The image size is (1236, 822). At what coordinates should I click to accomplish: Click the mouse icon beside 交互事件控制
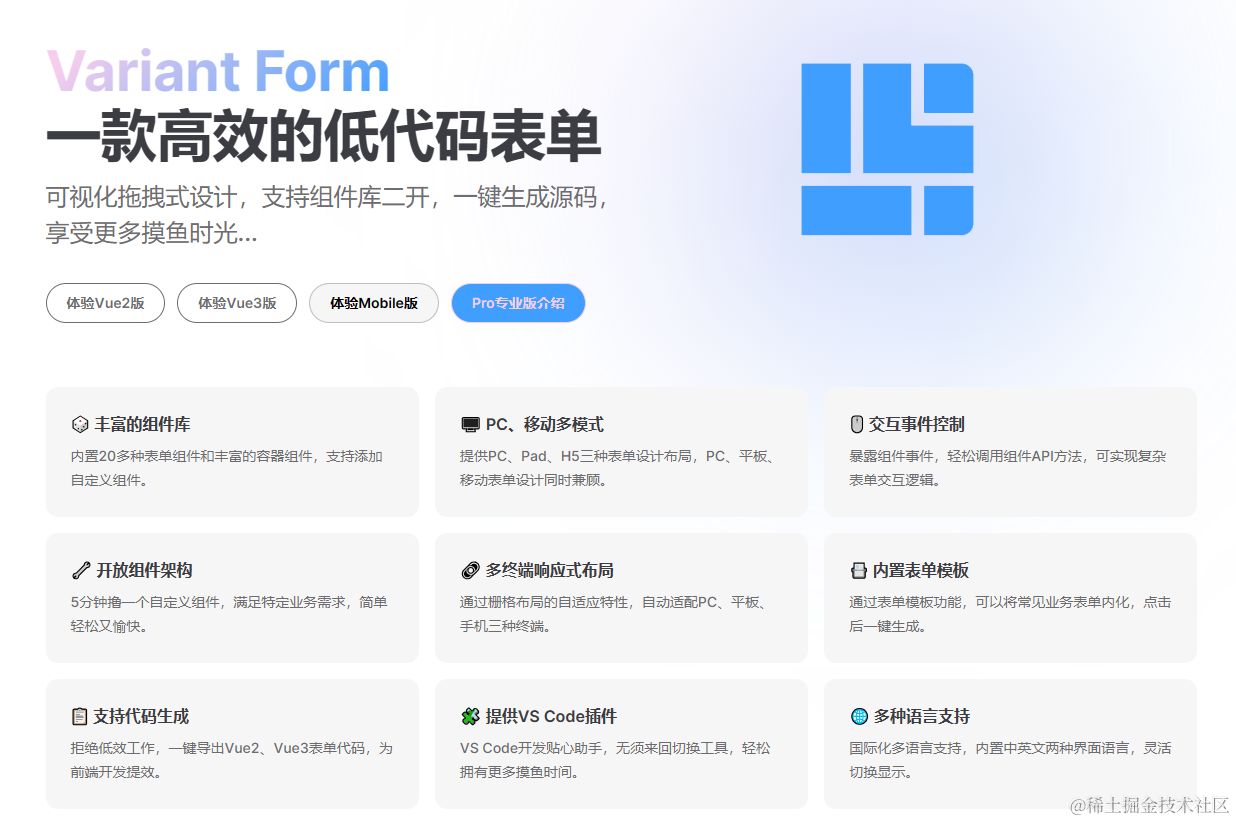pos(856,425)
